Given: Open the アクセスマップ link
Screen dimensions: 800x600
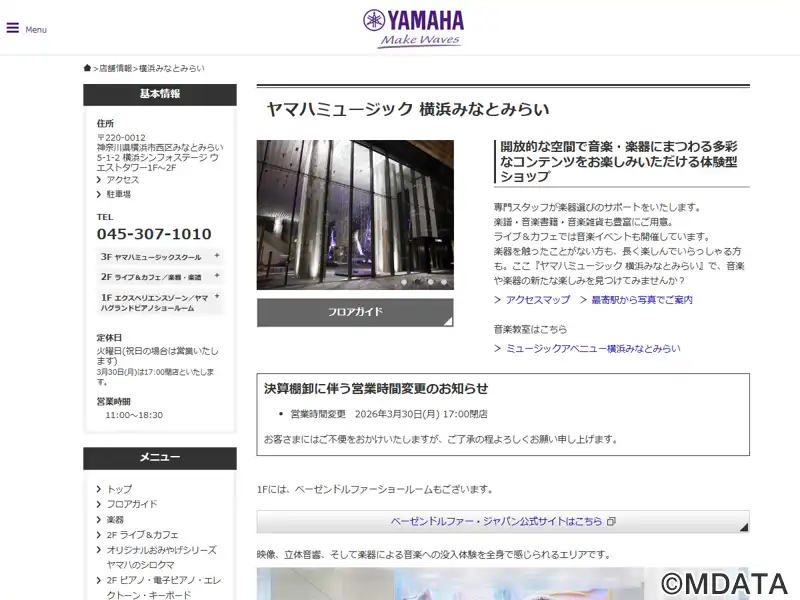Looking at the screenshot, I should (x=538, y=300).
